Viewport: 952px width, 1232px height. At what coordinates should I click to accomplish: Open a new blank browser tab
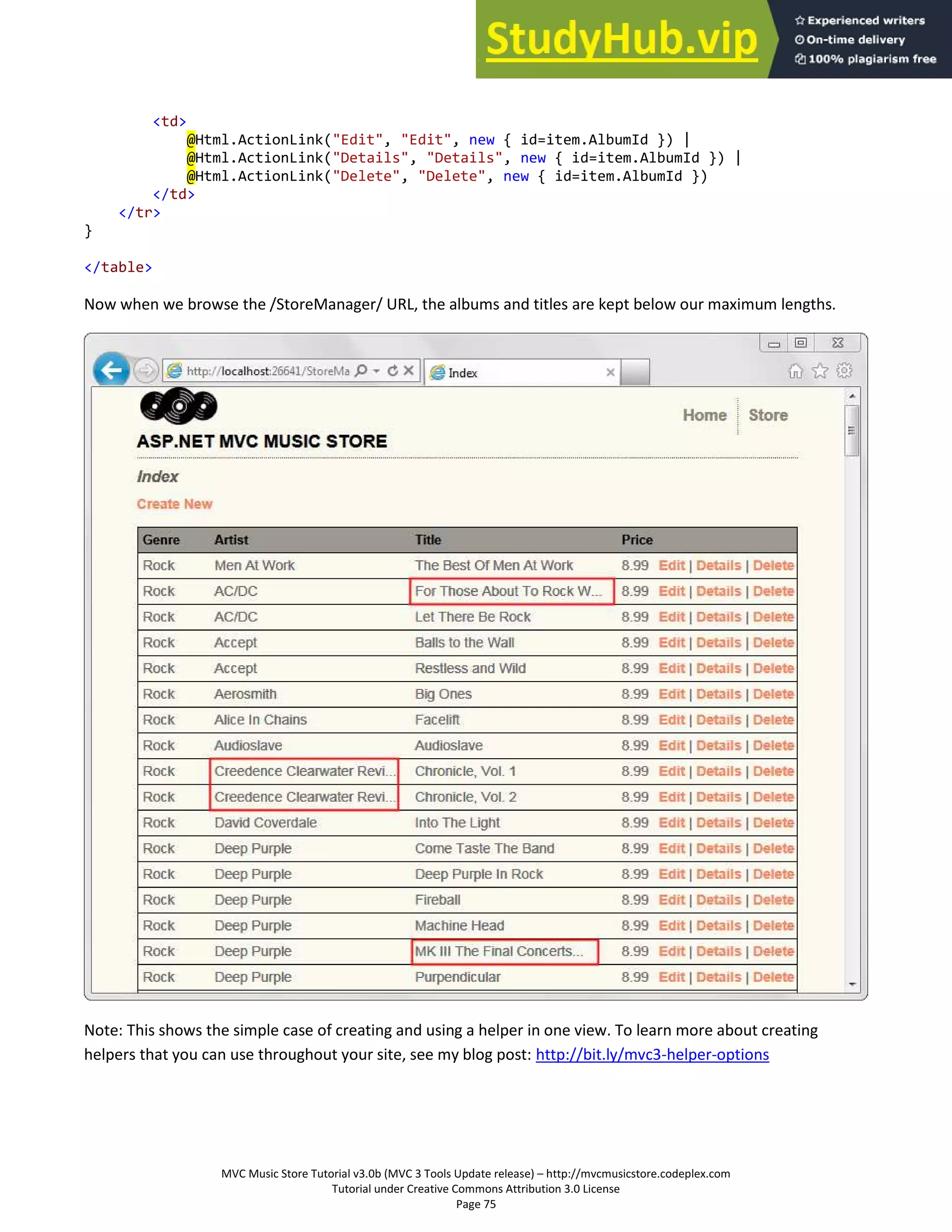point(635,372)
